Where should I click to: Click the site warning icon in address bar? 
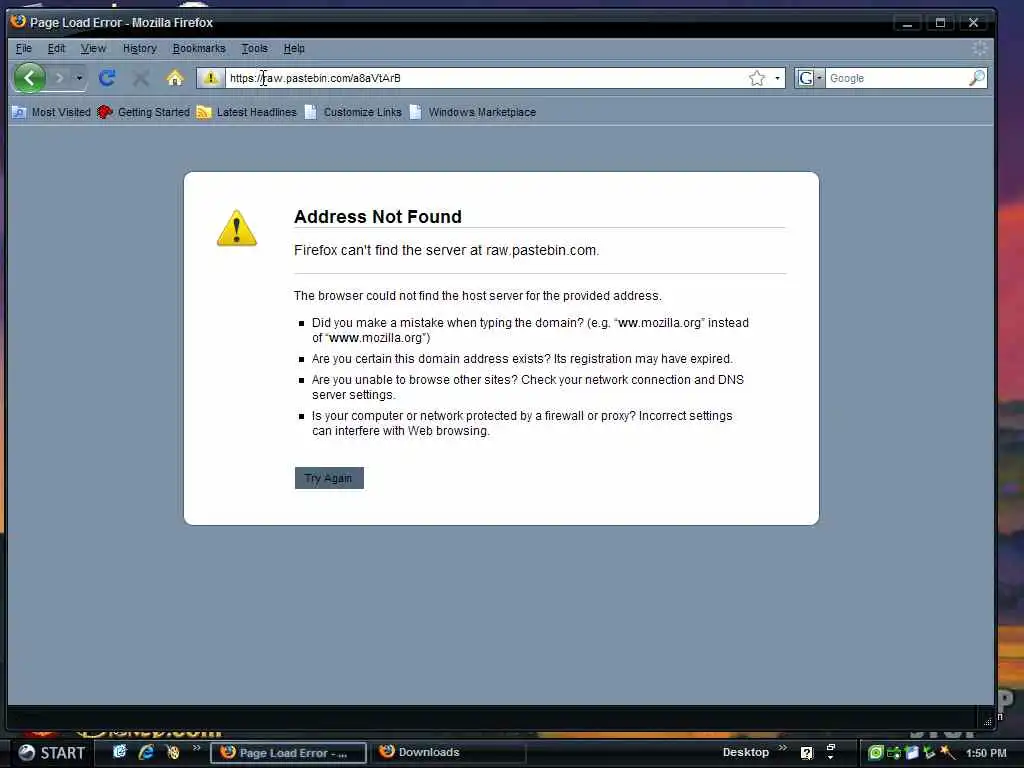click(x=210, y=78)
